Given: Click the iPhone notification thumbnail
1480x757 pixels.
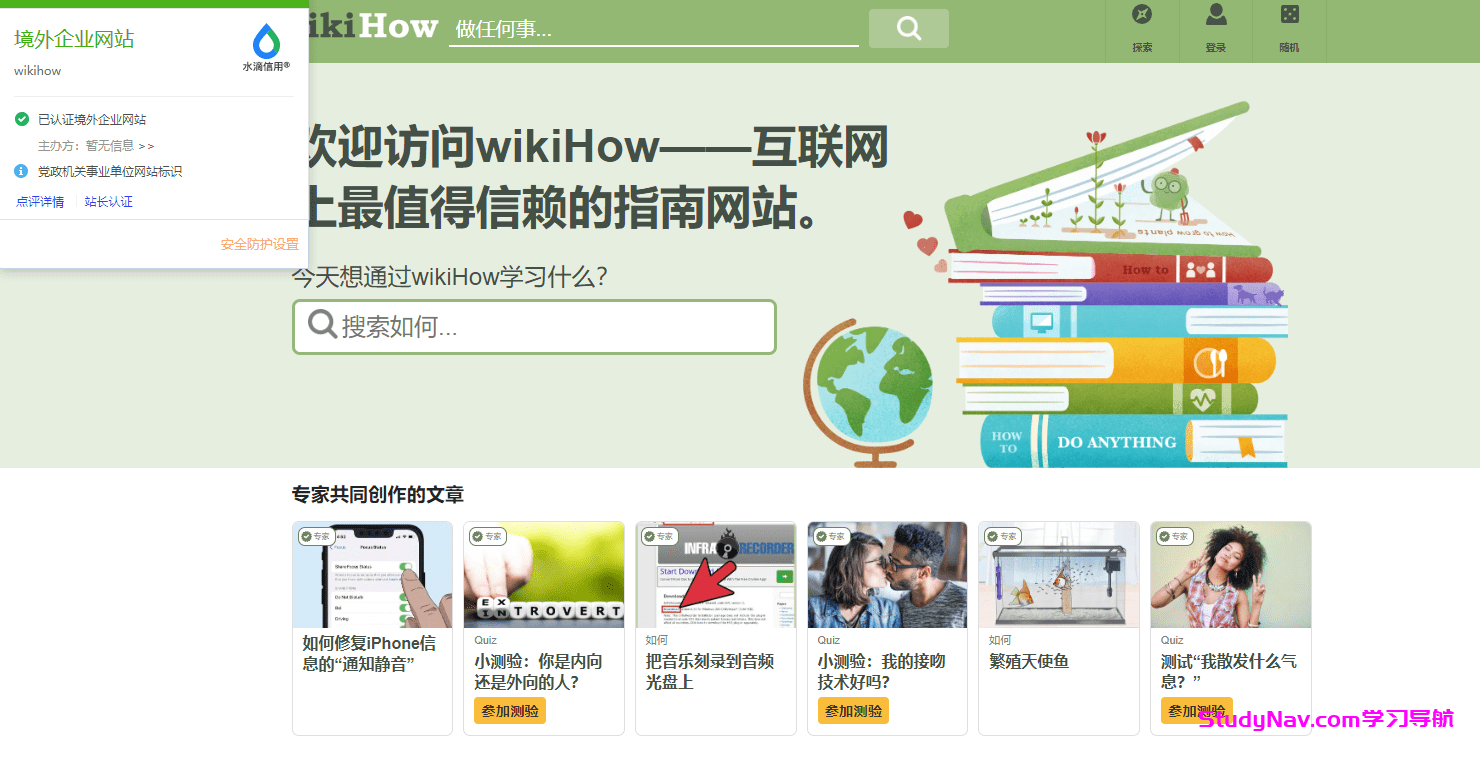Looking at the screenshot, I should pos(372,575).
